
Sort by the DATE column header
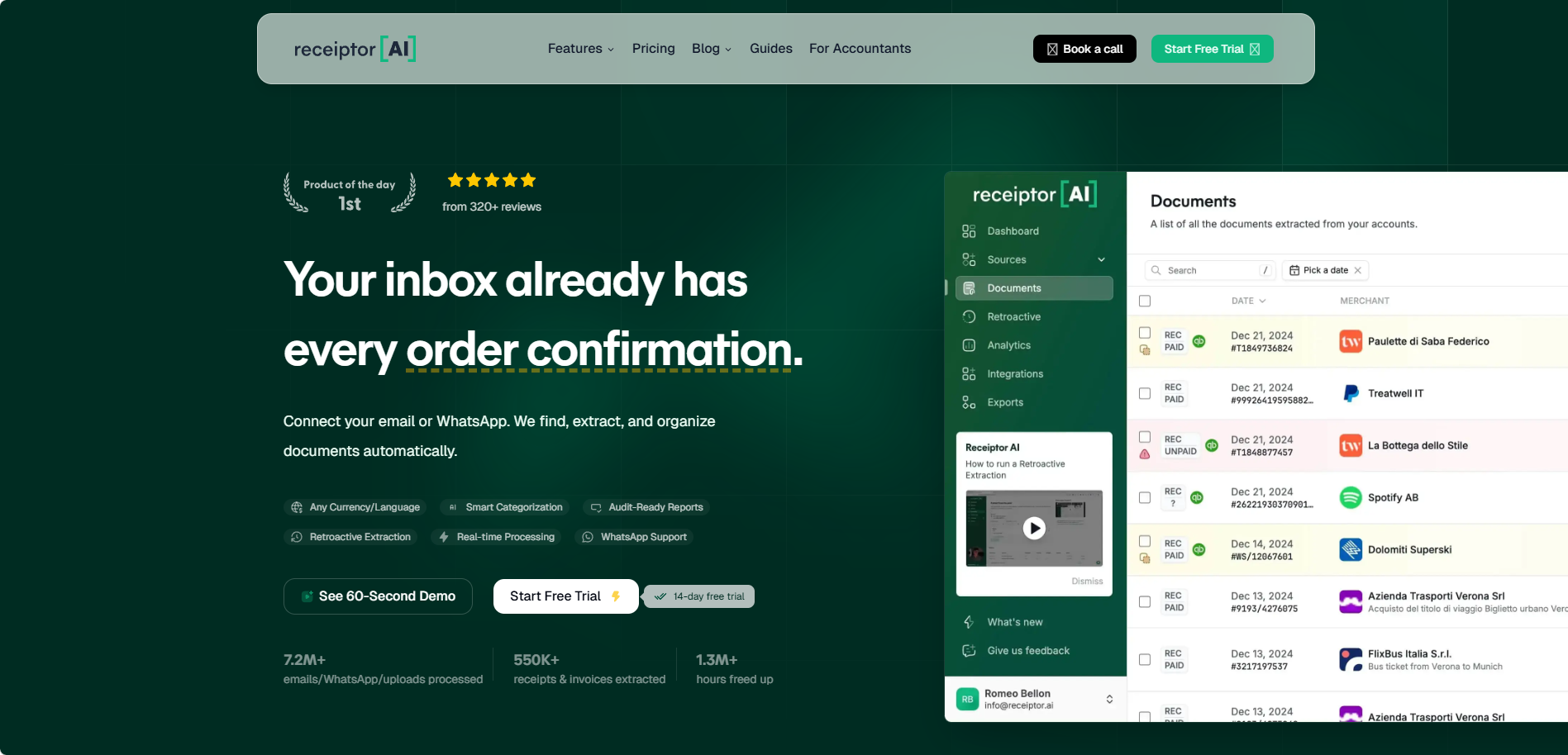pyautogui.click(x=1248, y=301)
